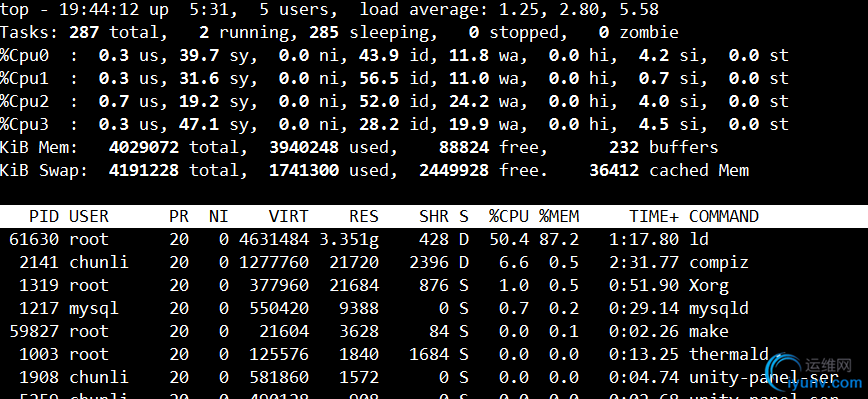
Task: Click the USER column header
Action: (89, 216)
